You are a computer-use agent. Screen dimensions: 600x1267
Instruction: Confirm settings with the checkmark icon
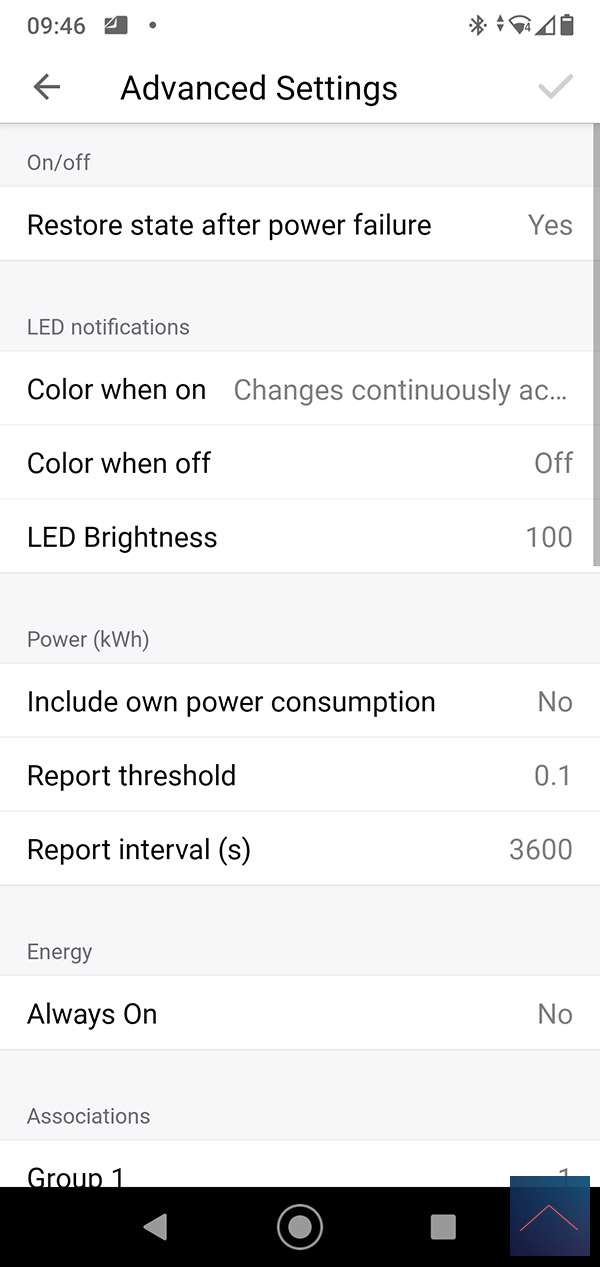pyautogui.click(x=555, y=87)
